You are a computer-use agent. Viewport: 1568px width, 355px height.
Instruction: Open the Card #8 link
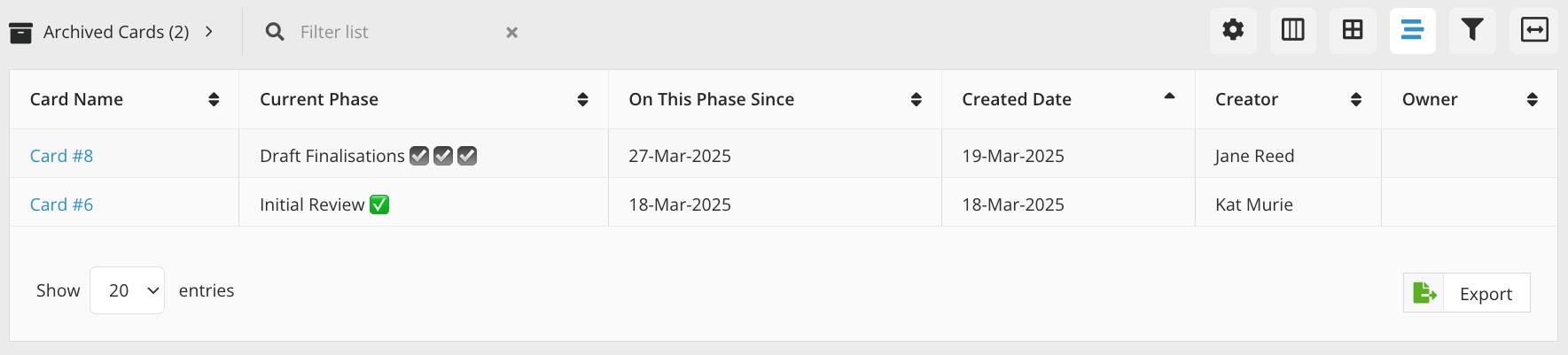(x=61, y=156)
